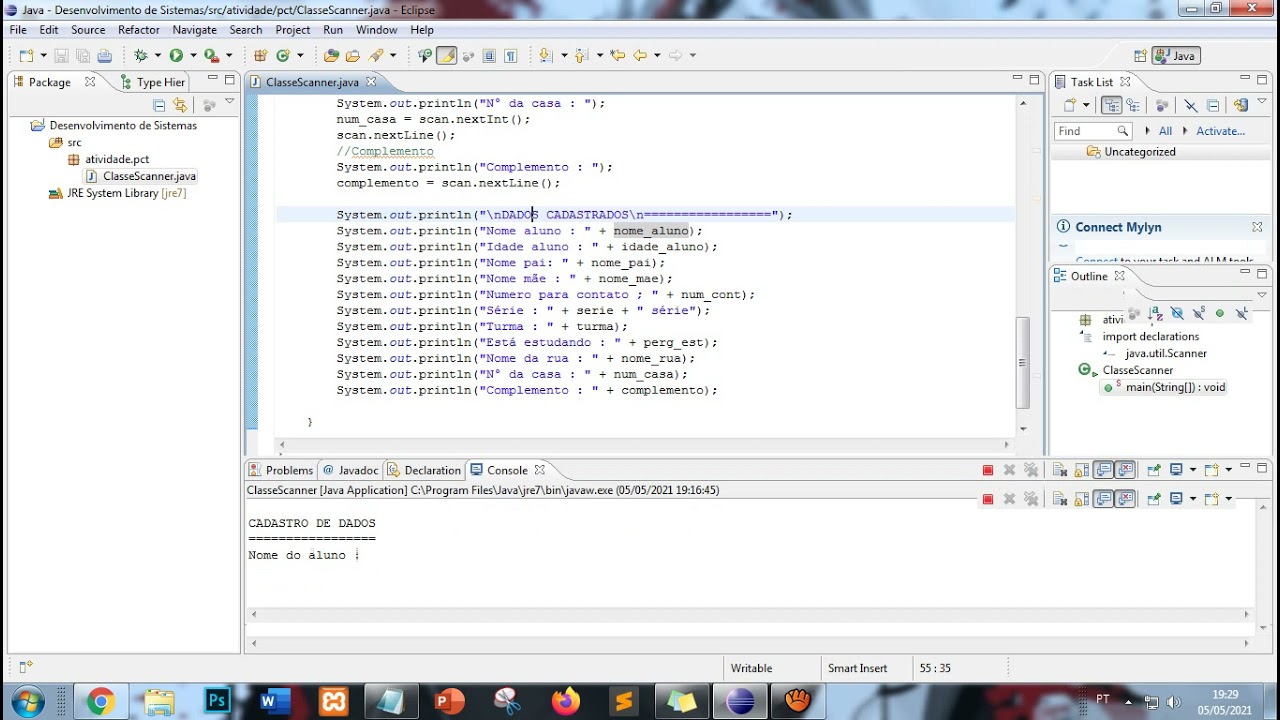Viewport: 1280px width, 720px height.
Task: Click the Run Last Tool icon
Action: pyautogui.click(x=211, y=56)
